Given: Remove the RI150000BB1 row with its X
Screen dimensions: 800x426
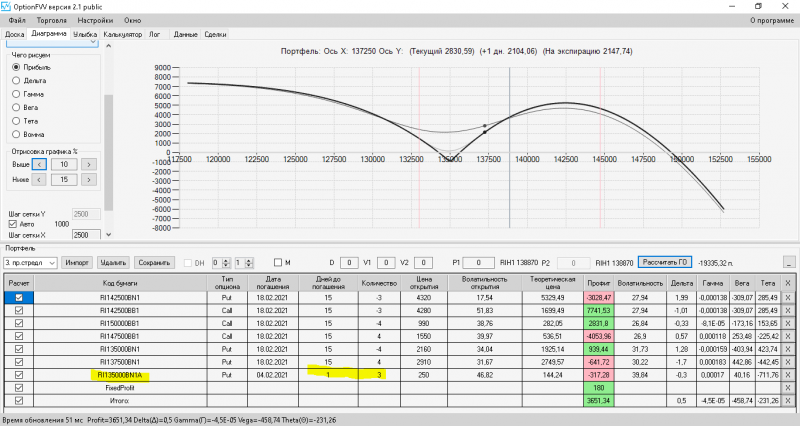Looking at the screenshot, I should tap(788, 323).
